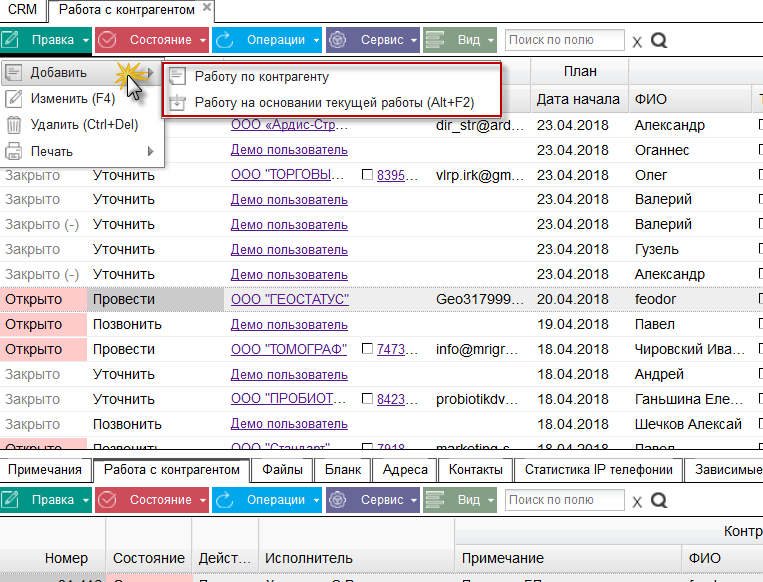Switch to the CRM tab

tap(22, 10)
